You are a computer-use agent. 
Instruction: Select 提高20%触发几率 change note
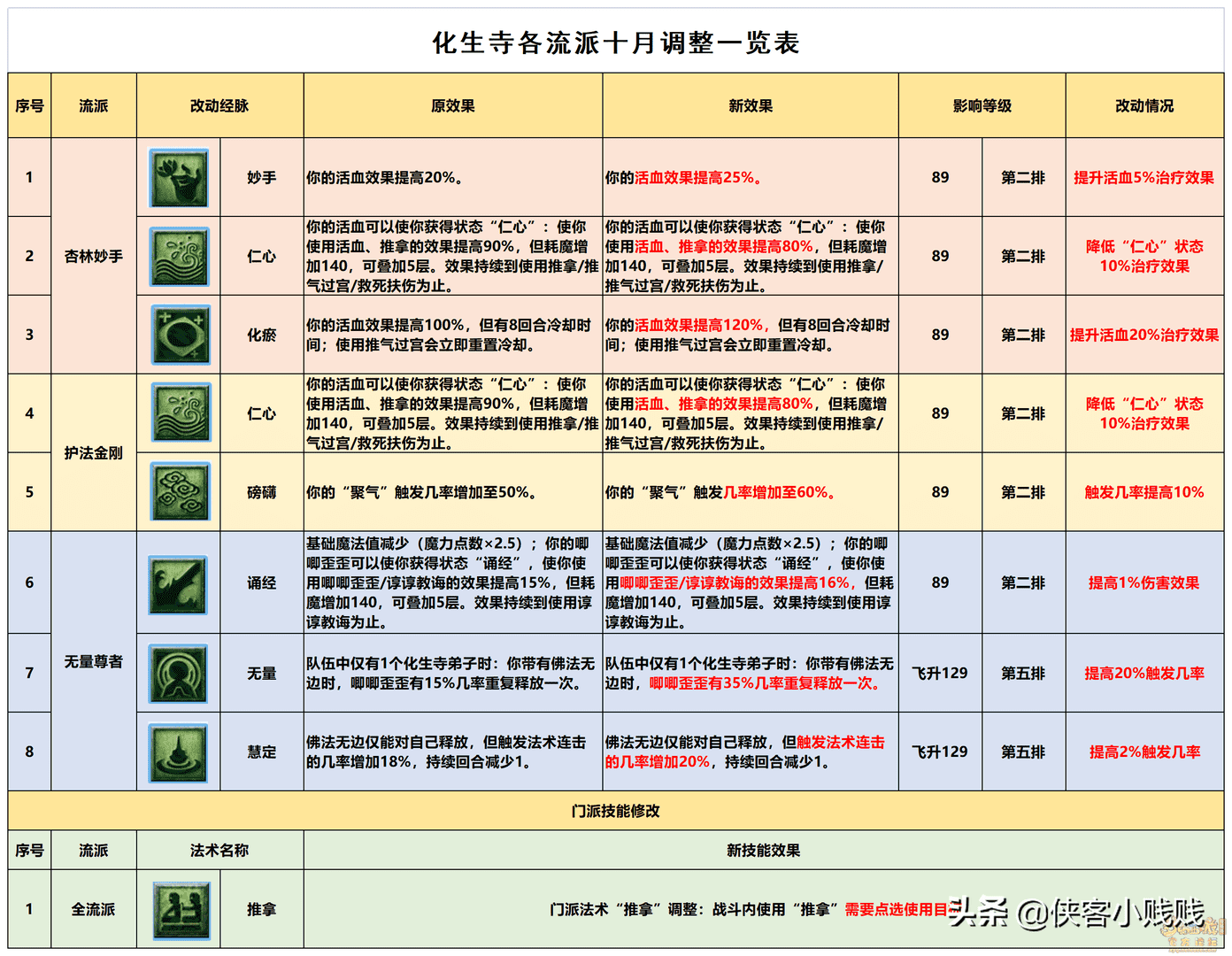click(1144, 673)
